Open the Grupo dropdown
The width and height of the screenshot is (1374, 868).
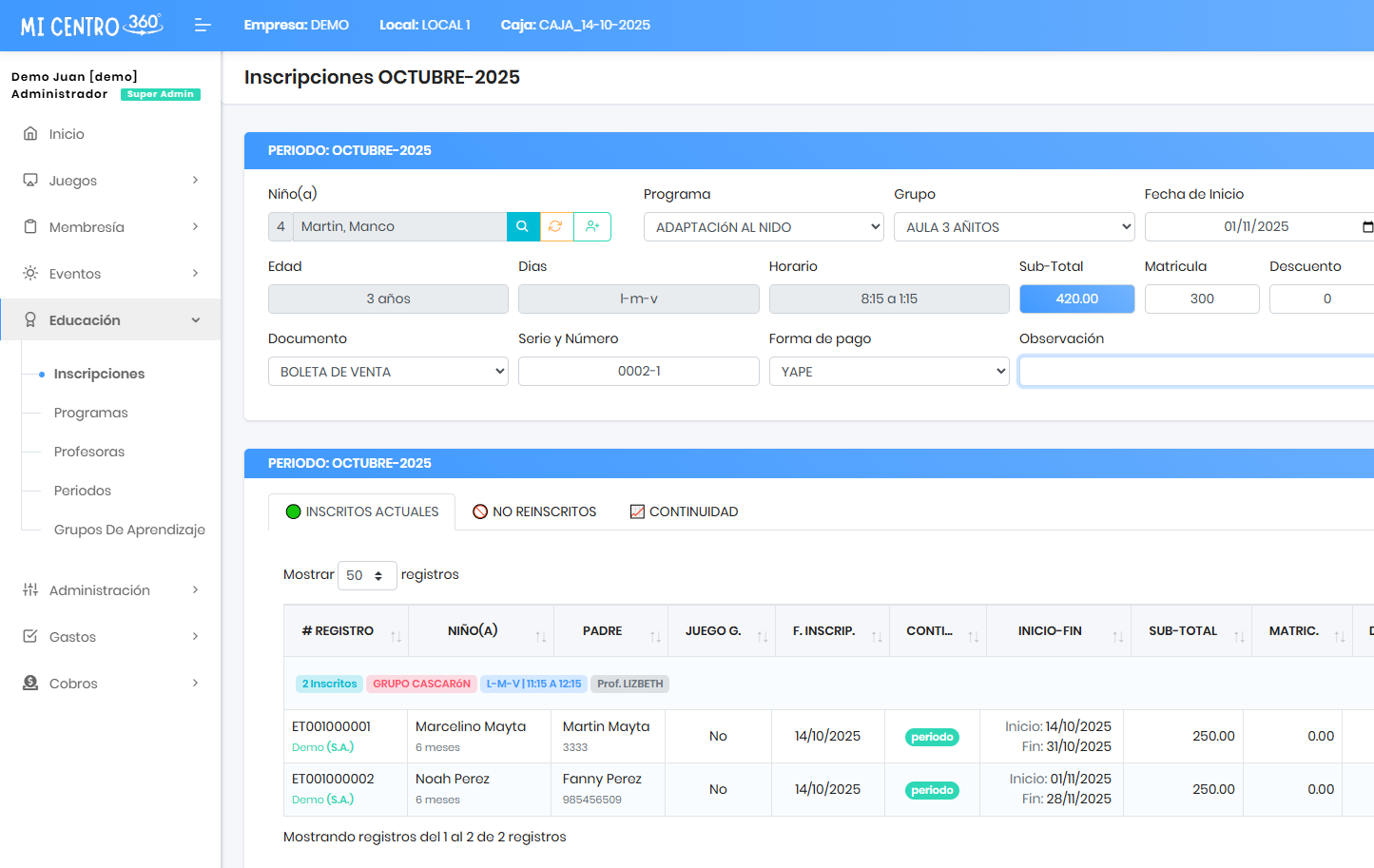click(1014, 227)
